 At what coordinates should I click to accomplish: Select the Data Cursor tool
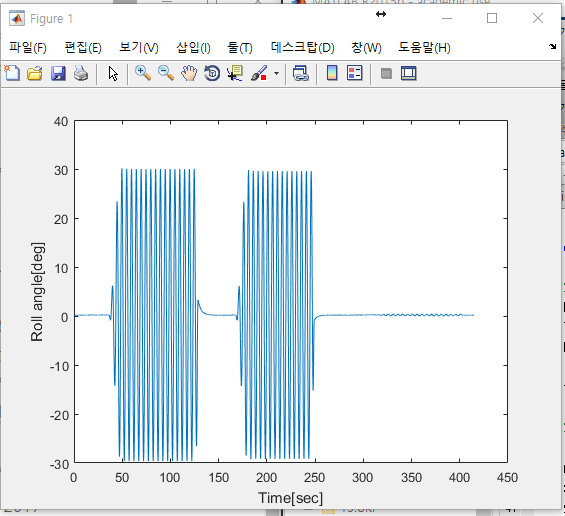[x=235, y=73]
